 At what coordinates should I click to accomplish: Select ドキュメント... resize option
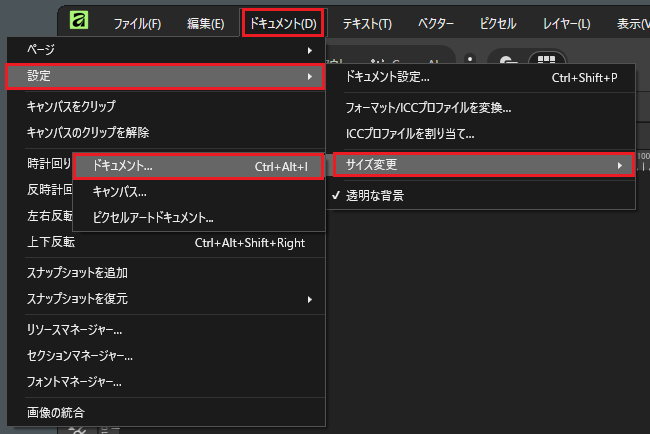(x=198, y=166)
